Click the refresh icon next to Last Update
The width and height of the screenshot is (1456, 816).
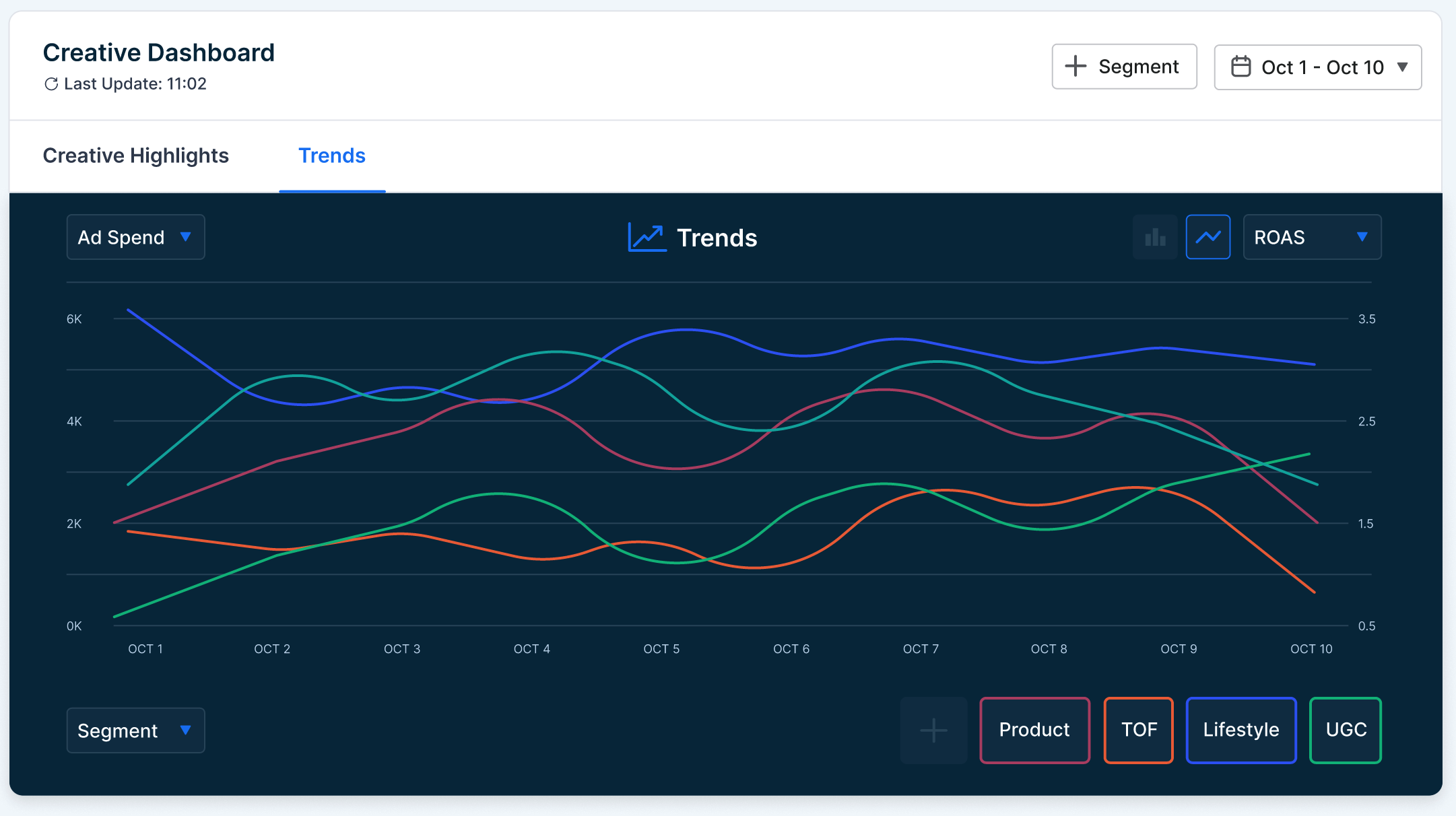52,83
